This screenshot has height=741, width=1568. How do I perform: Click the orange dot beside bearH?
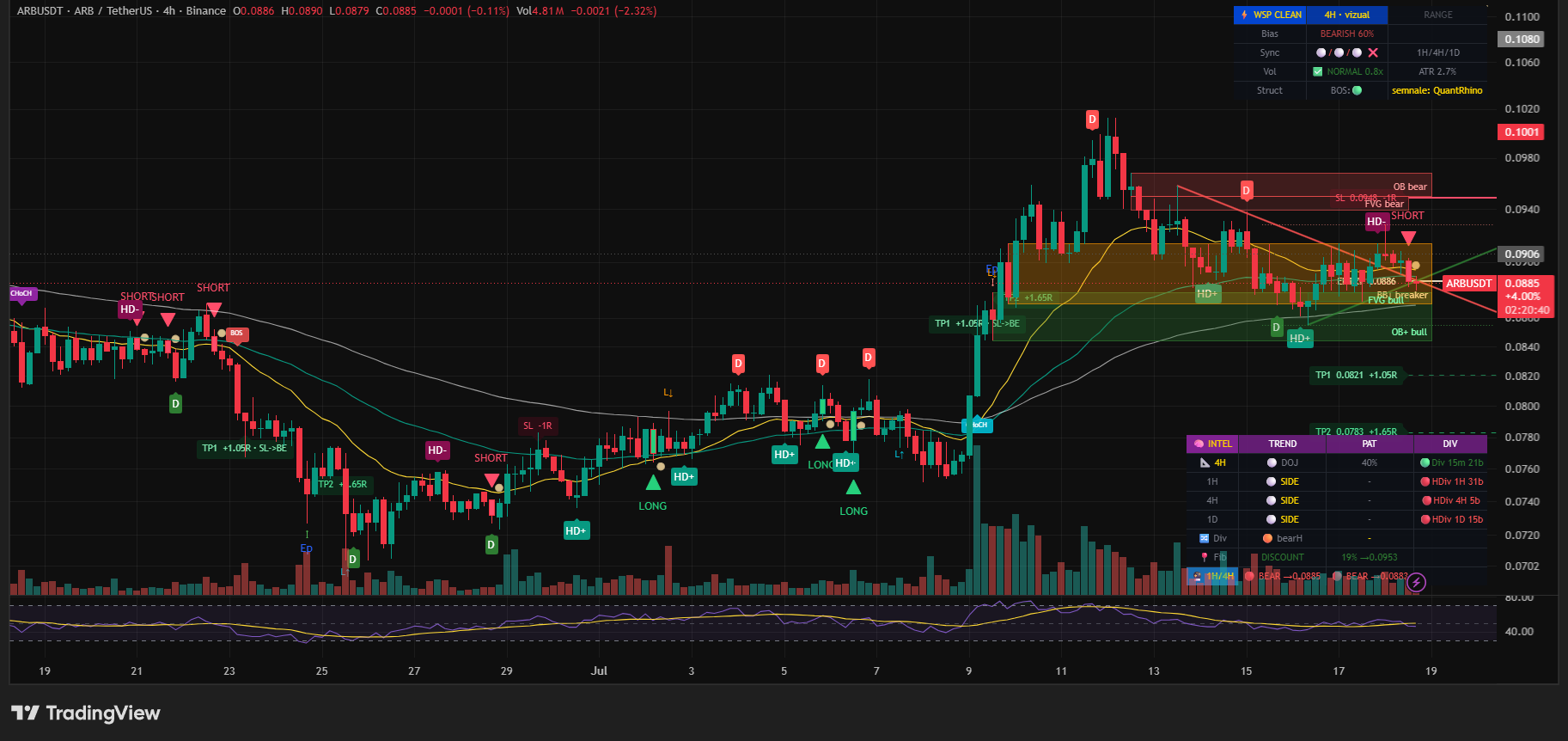(x=1267, y=539)
